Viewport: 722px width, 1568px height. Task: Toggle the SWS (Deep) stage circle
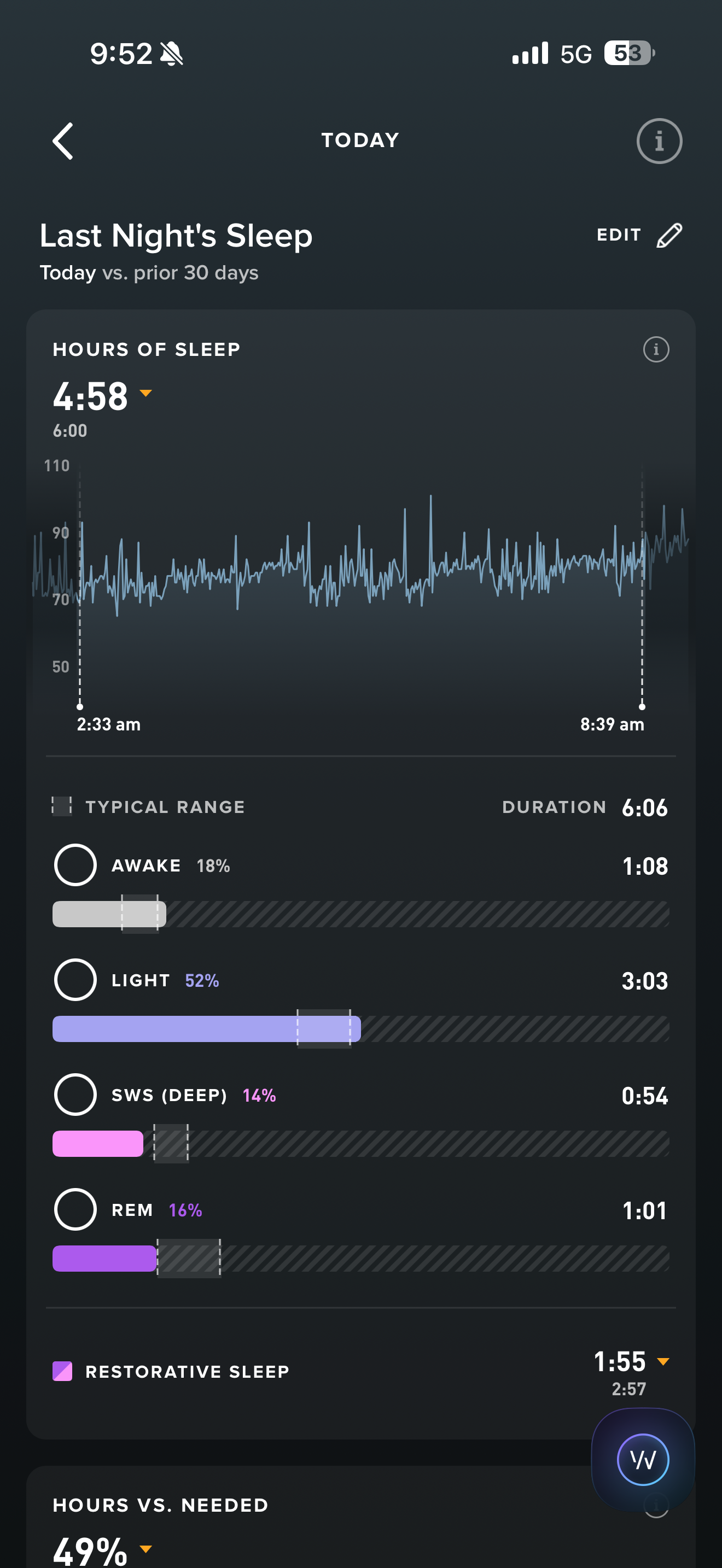click(x=75, y=1095)
